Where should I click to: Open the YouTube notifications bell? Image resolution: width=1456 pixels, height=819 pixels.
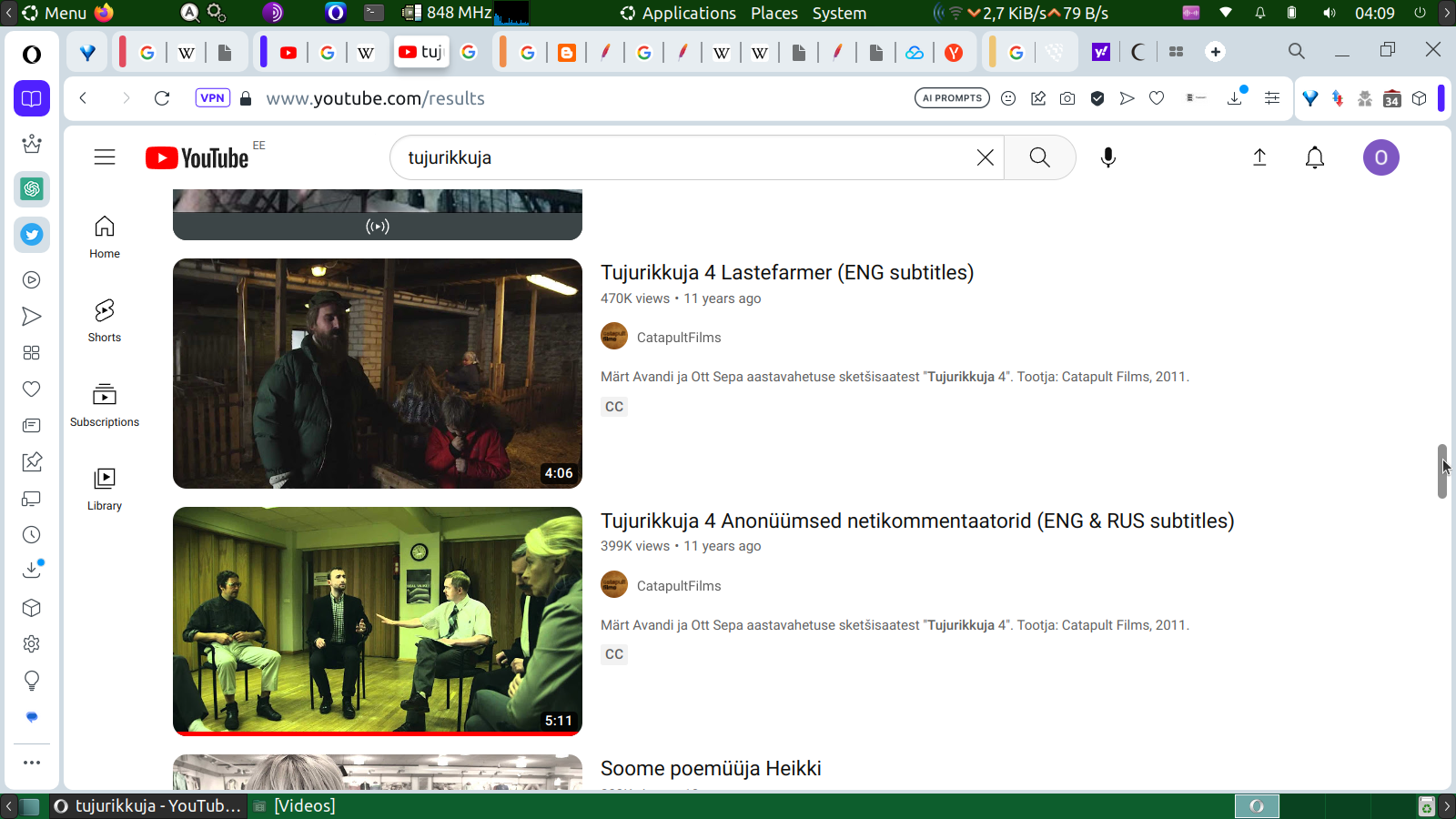click(x=1315, y=157)
